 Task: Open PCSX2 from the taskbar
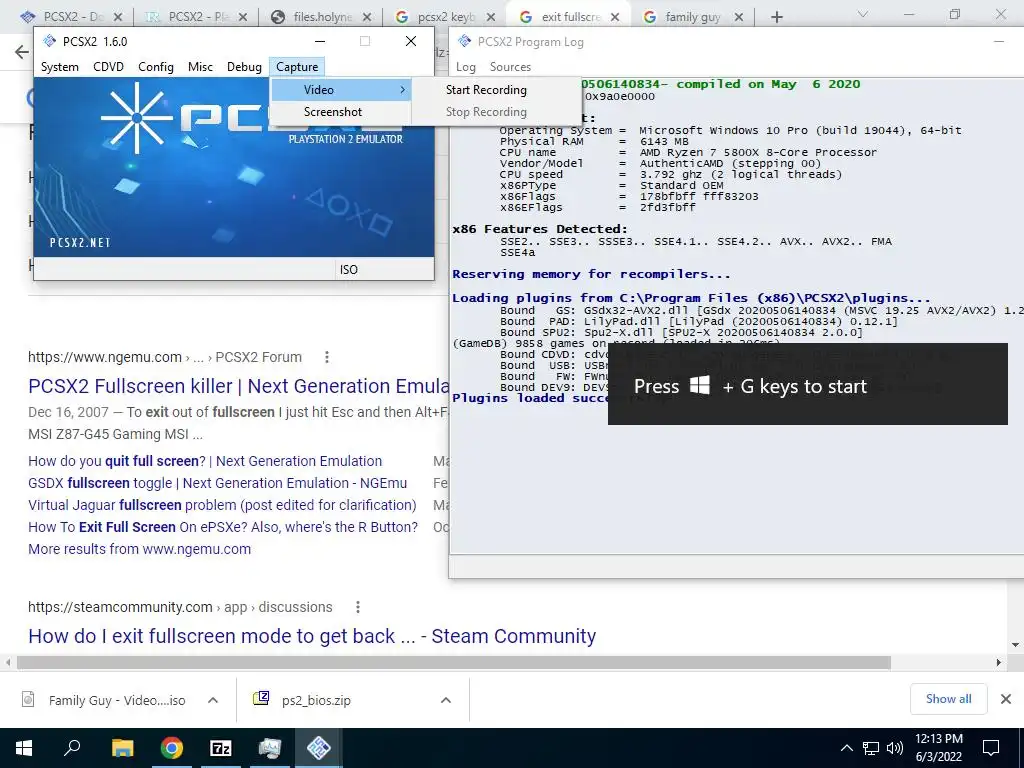[x=319, y=748]
